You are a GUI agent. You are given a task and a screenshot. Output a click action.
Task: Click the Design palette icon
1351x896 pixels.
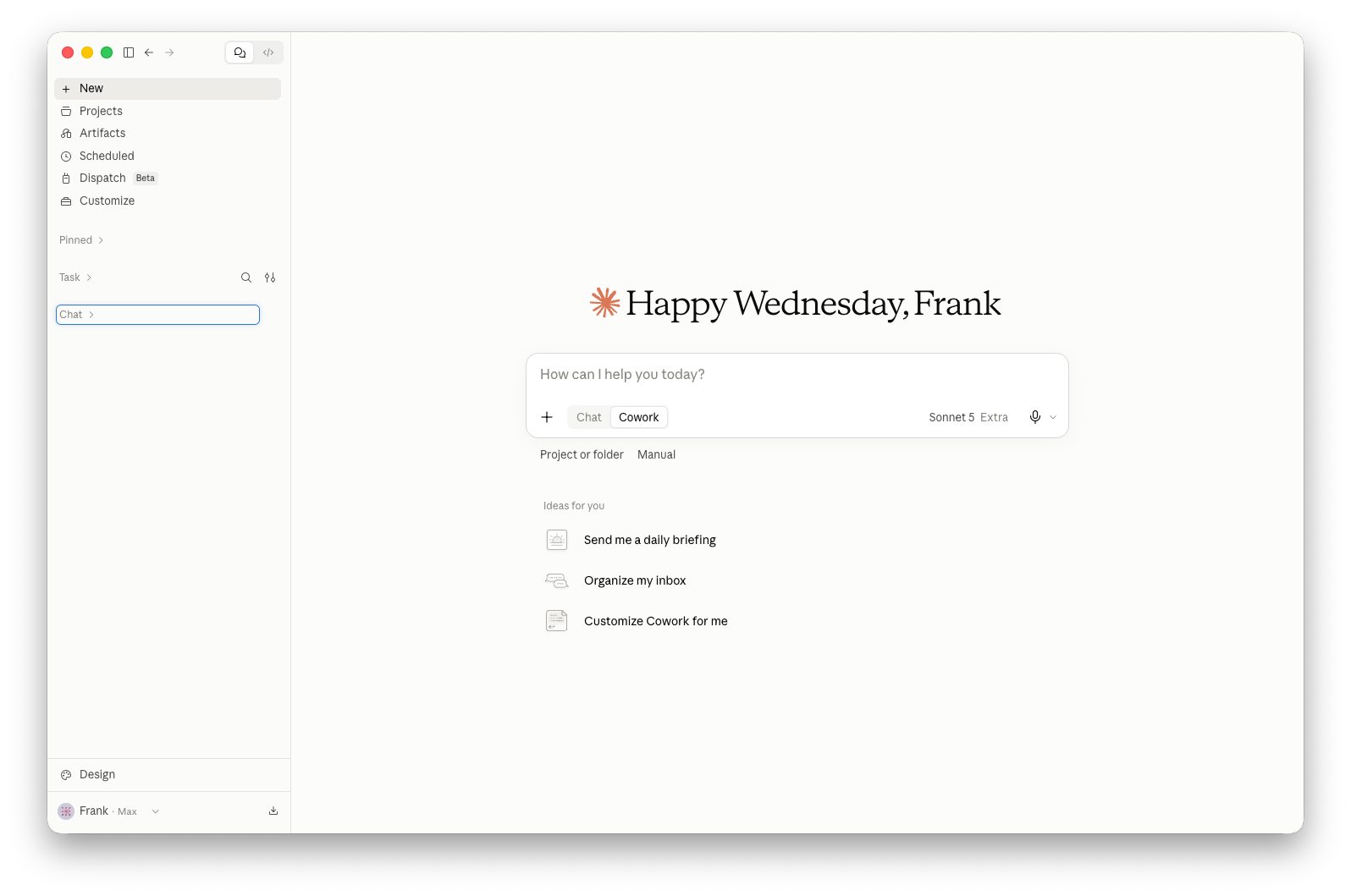click(66, 775)
